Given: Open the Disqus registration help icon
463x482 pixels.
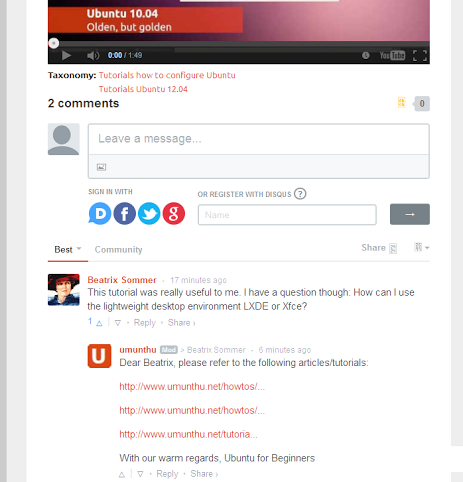Looking at the screenshot, I should (300, 194).
